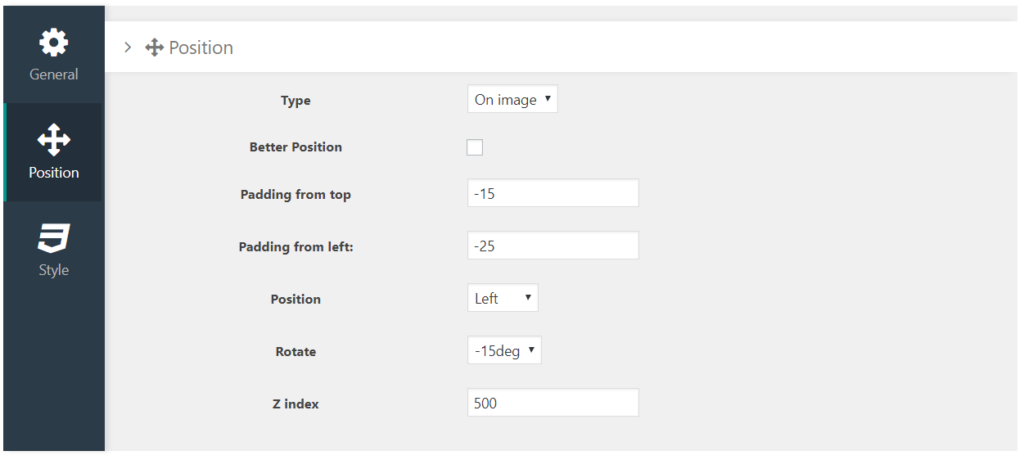Click the move icon beside Position heading
Screen dimensions: 1024x460
[x=154, y=48]
